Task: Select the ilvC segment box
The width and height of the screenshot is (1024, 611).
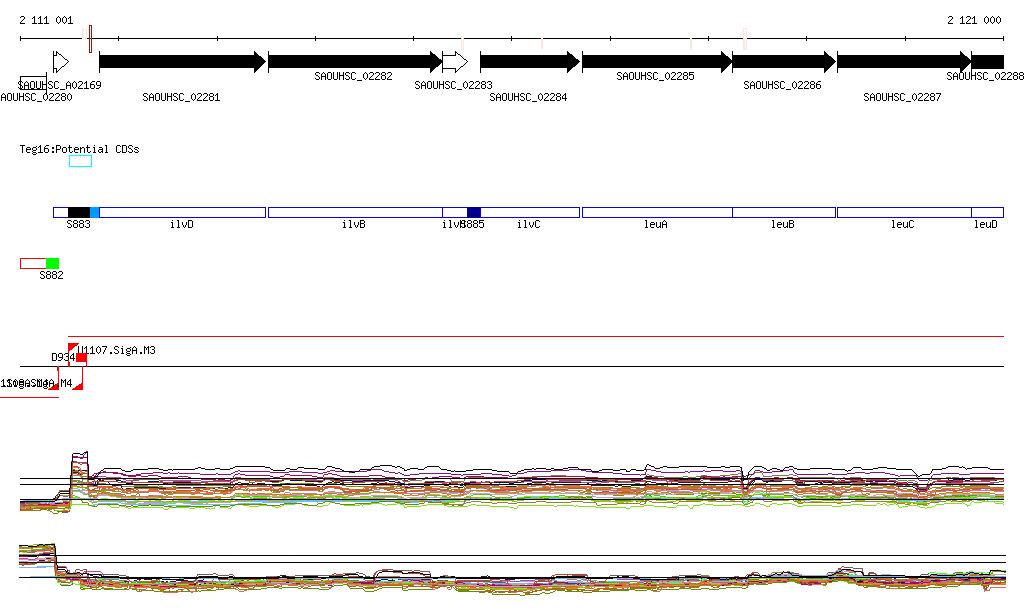Action: click(530, 212)
